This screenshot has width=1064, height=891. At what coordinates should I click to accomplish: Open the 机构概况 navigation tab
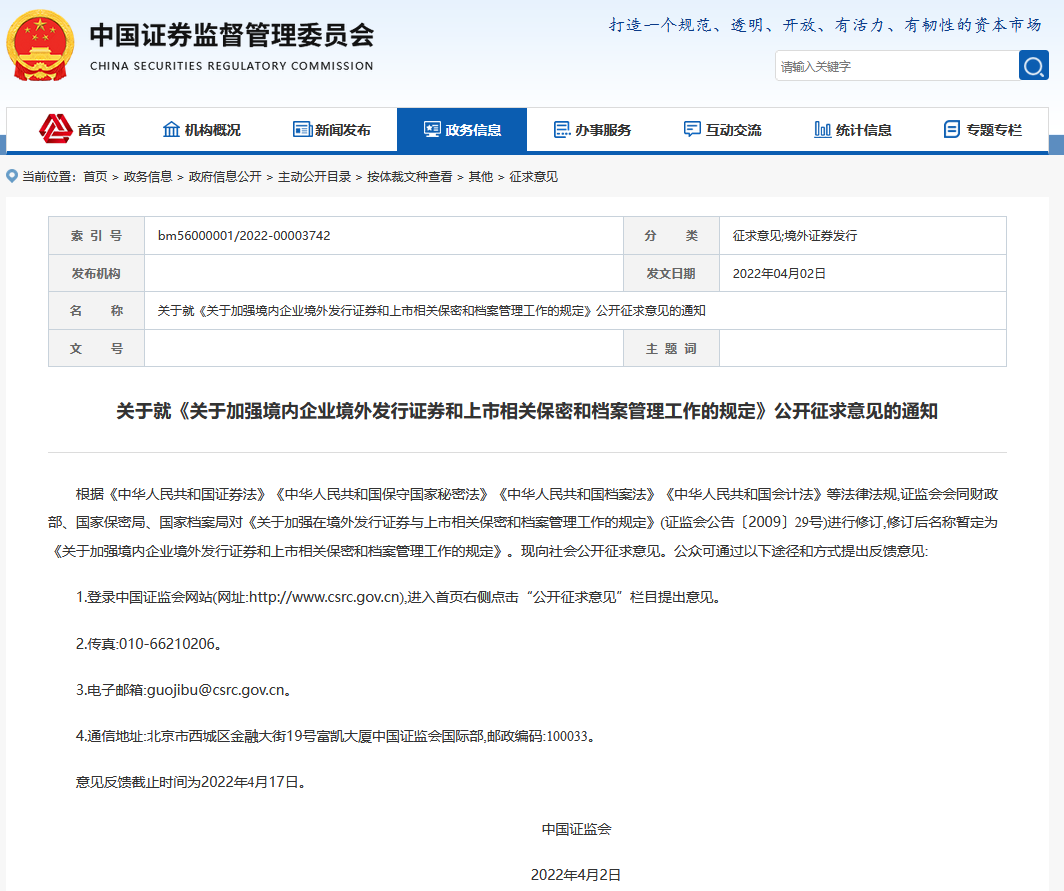point(202,129)
